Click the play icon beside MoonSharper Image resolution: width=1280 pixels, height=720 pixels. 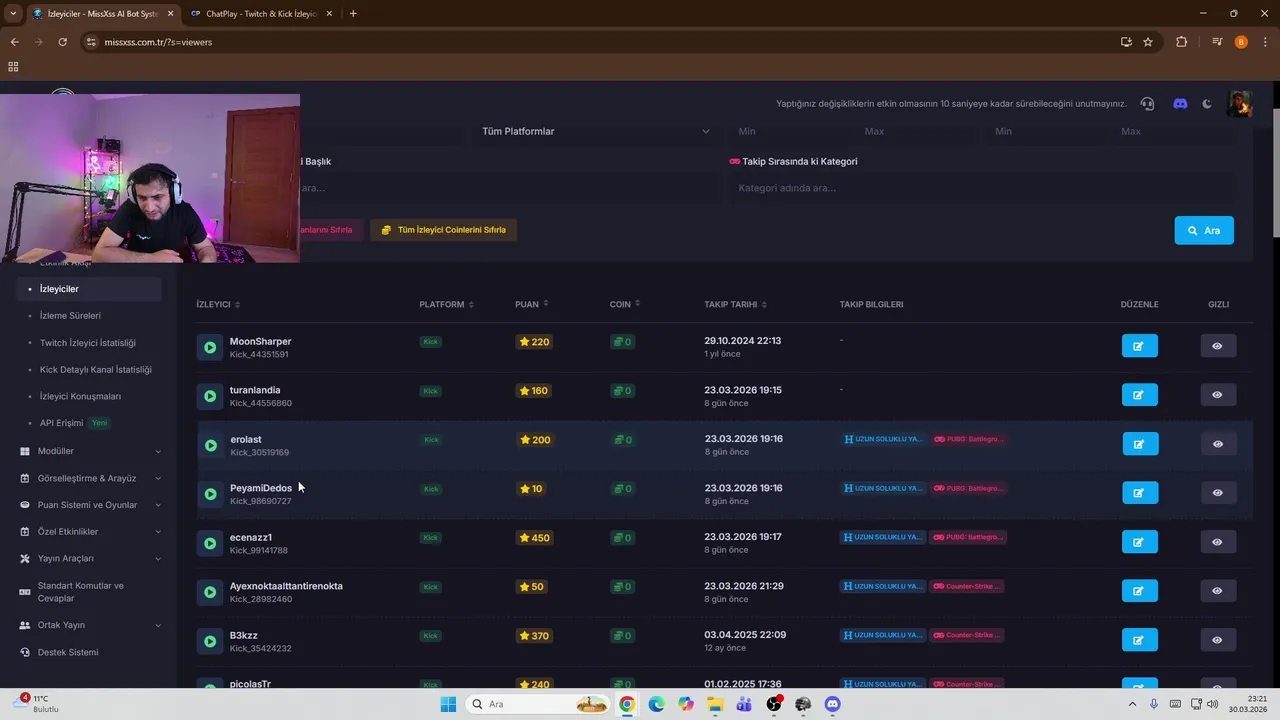(x=210, y=347)
